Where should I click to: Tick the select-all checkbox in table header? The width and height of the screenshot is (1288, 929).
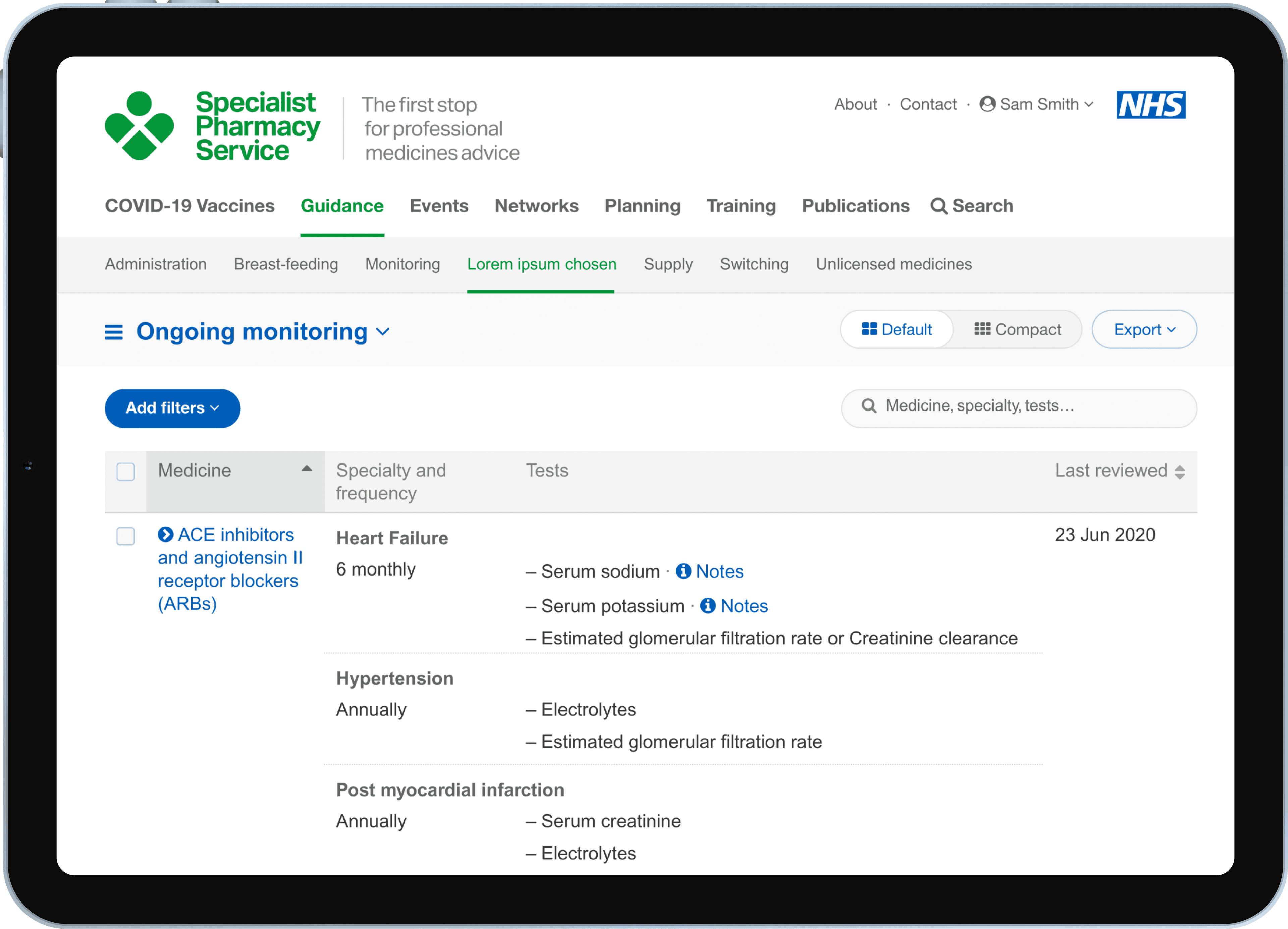(125, 472)
